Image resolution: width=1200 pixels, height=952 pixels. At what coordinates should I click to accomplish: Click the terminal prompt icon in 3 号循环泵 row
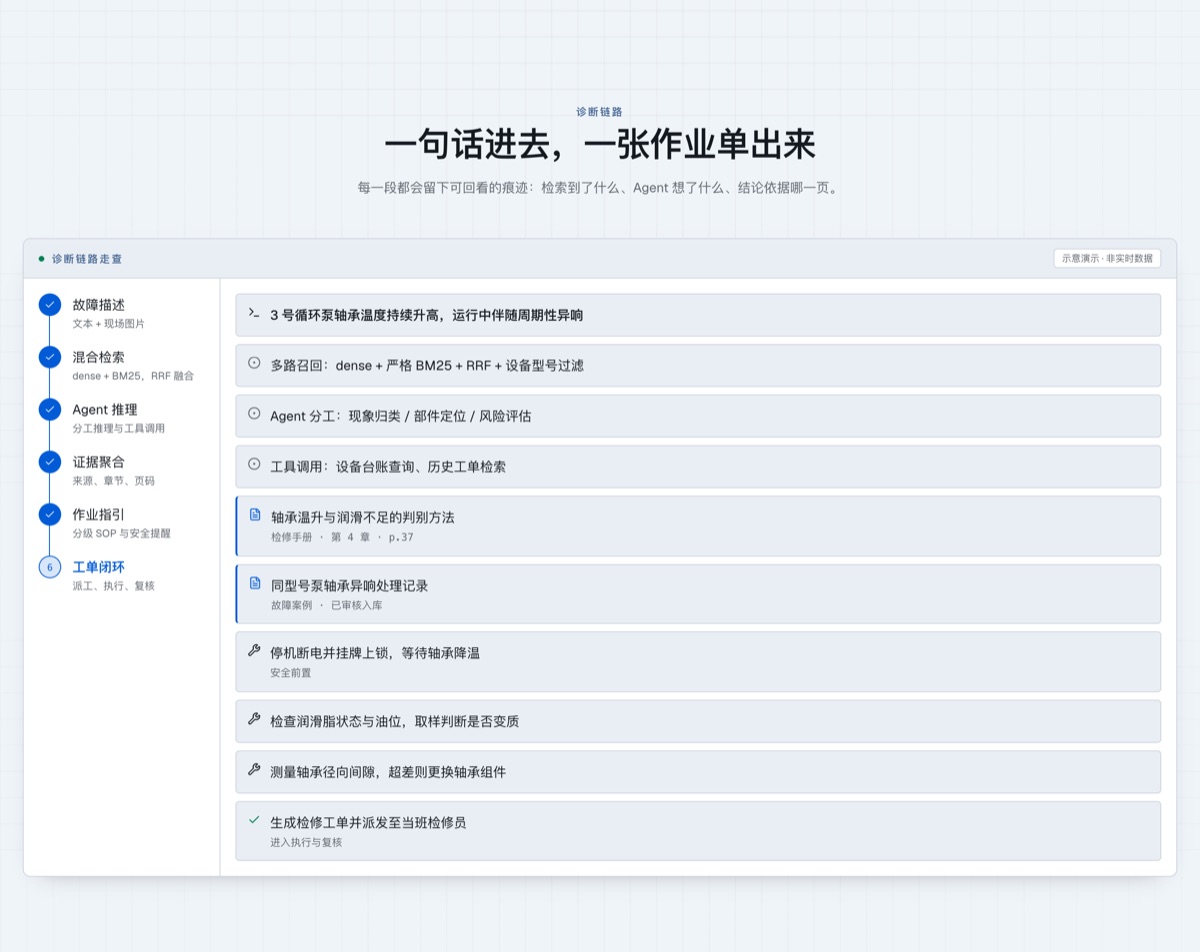pyautogui.click(x=254, y=313)
